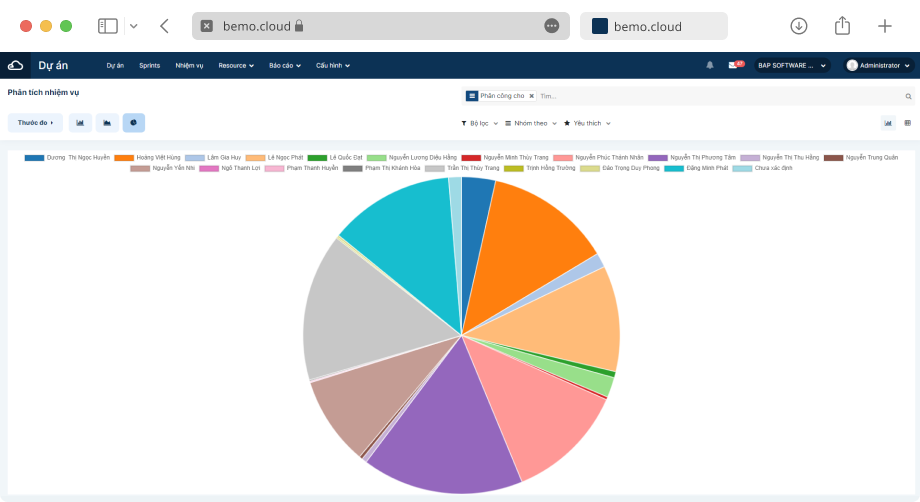
Task: Open the Nhiệm vụ menu item
Action: point(189,66)
